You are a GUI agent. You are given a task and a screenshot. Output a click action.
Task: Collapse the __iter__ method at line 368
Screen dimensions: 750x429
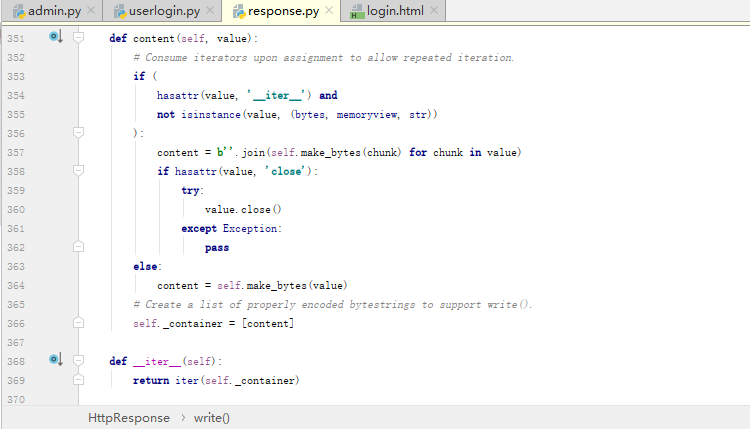tap(78, 360)
